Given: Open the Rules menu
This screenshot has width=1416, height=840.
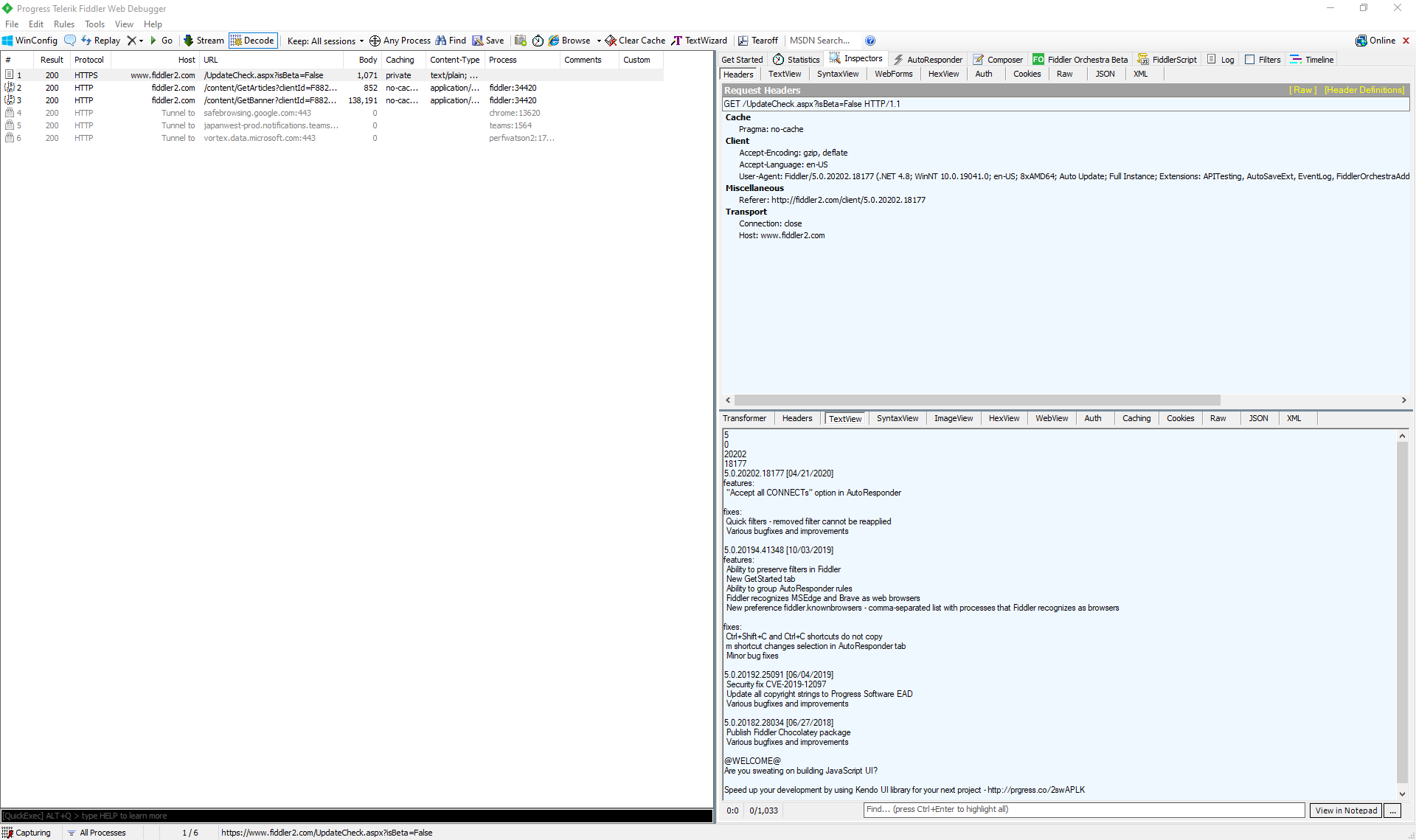Looking at the screenshot, I should (x=64, y=24).
